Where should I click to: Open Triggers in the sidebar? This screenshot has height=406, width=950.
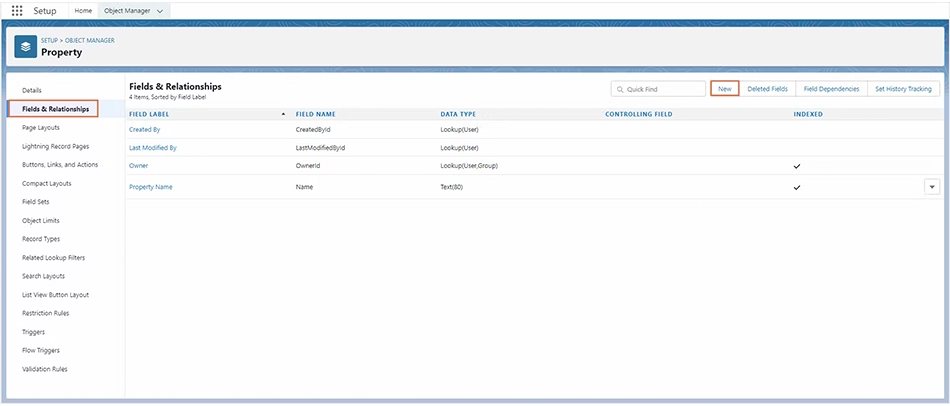point(33,332)
